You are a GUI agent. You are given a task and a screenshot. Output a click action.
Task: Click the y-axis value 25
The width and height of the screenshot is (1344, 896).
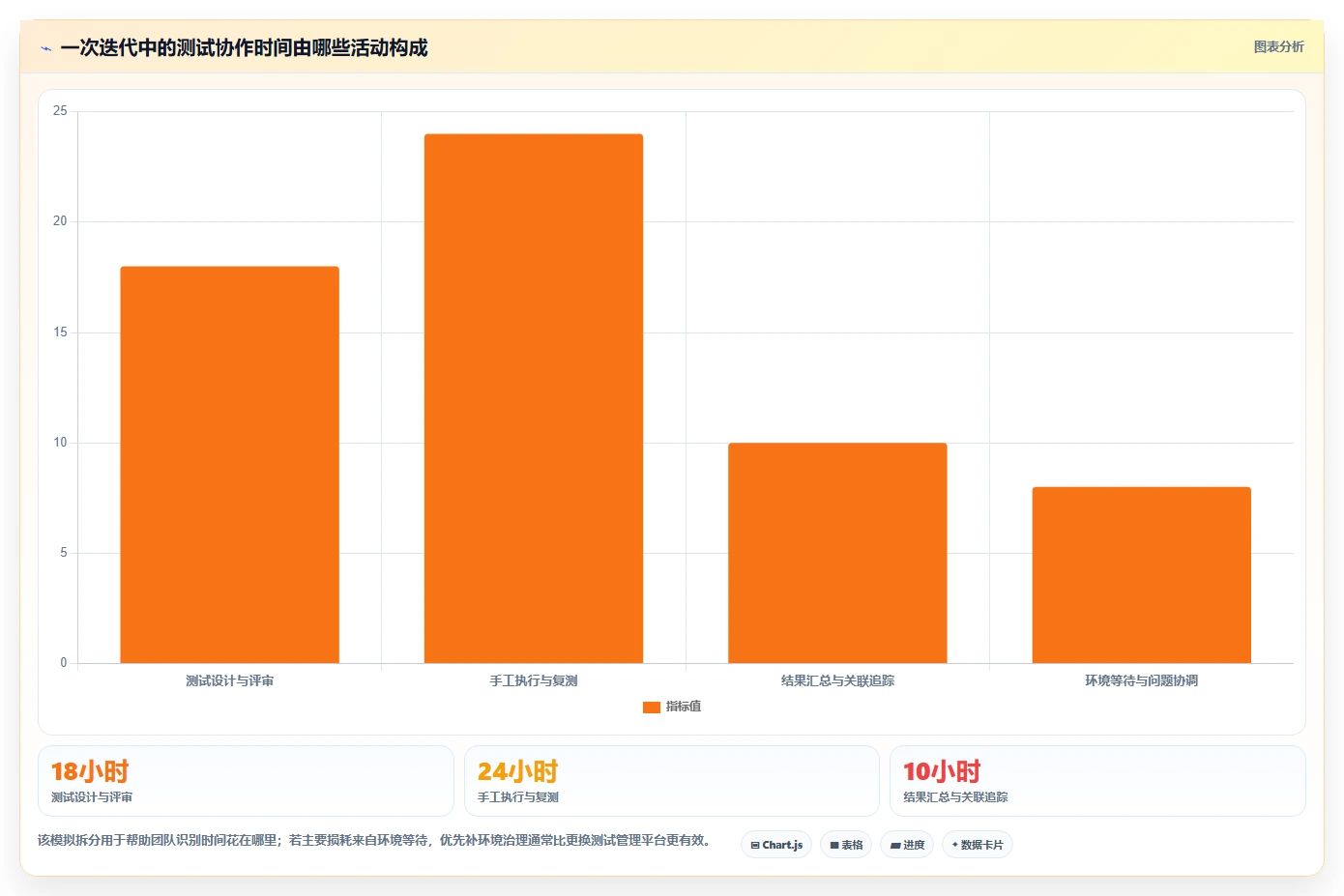[x=60, y=111]
